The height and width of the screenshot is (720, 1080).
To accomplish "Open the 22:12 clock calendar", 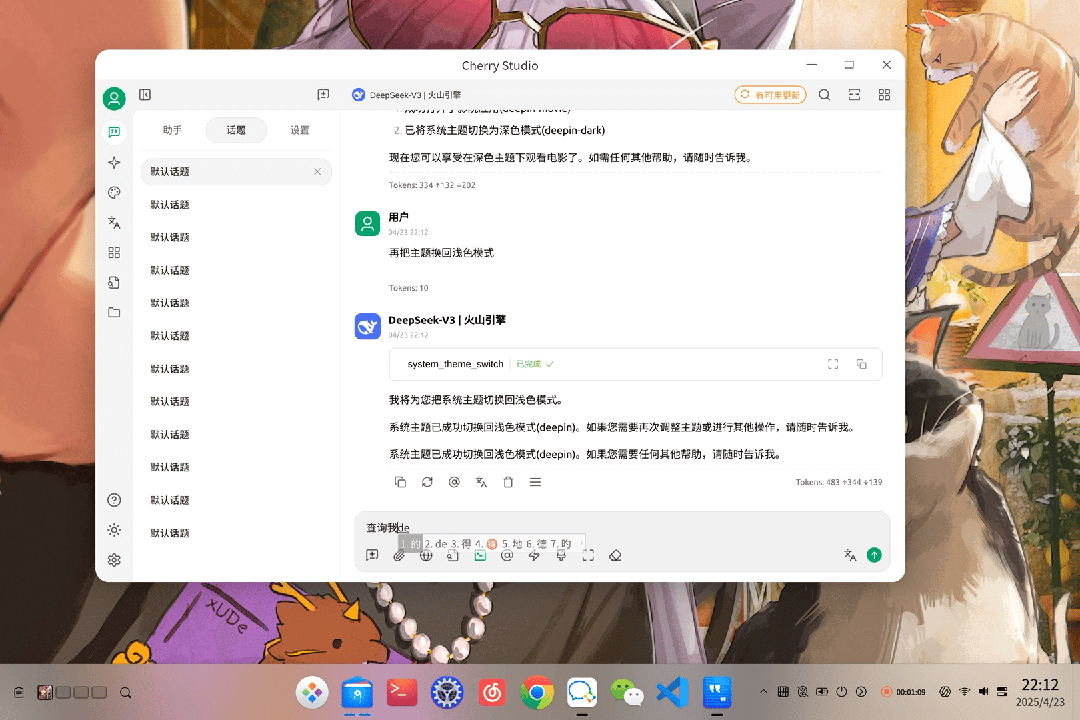I will [x=1040, y=692].
